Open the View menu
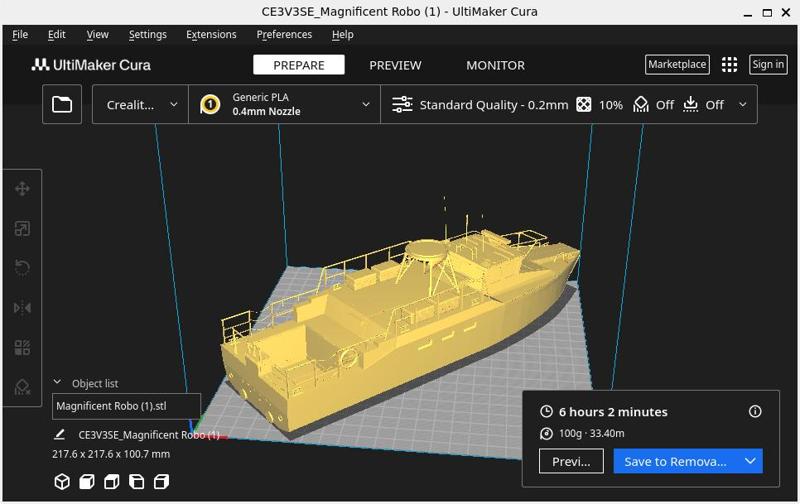The image size is (800, 504). tap(97, 35)
